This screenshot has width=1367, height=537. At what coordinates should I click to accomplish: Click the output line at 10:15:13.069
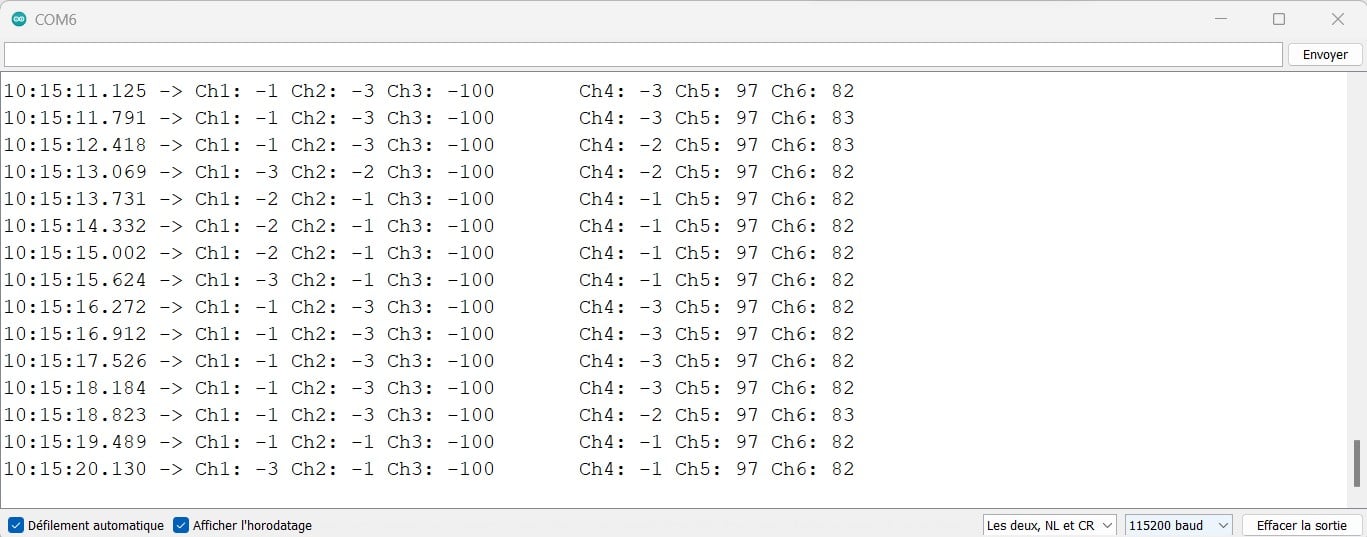428,172
